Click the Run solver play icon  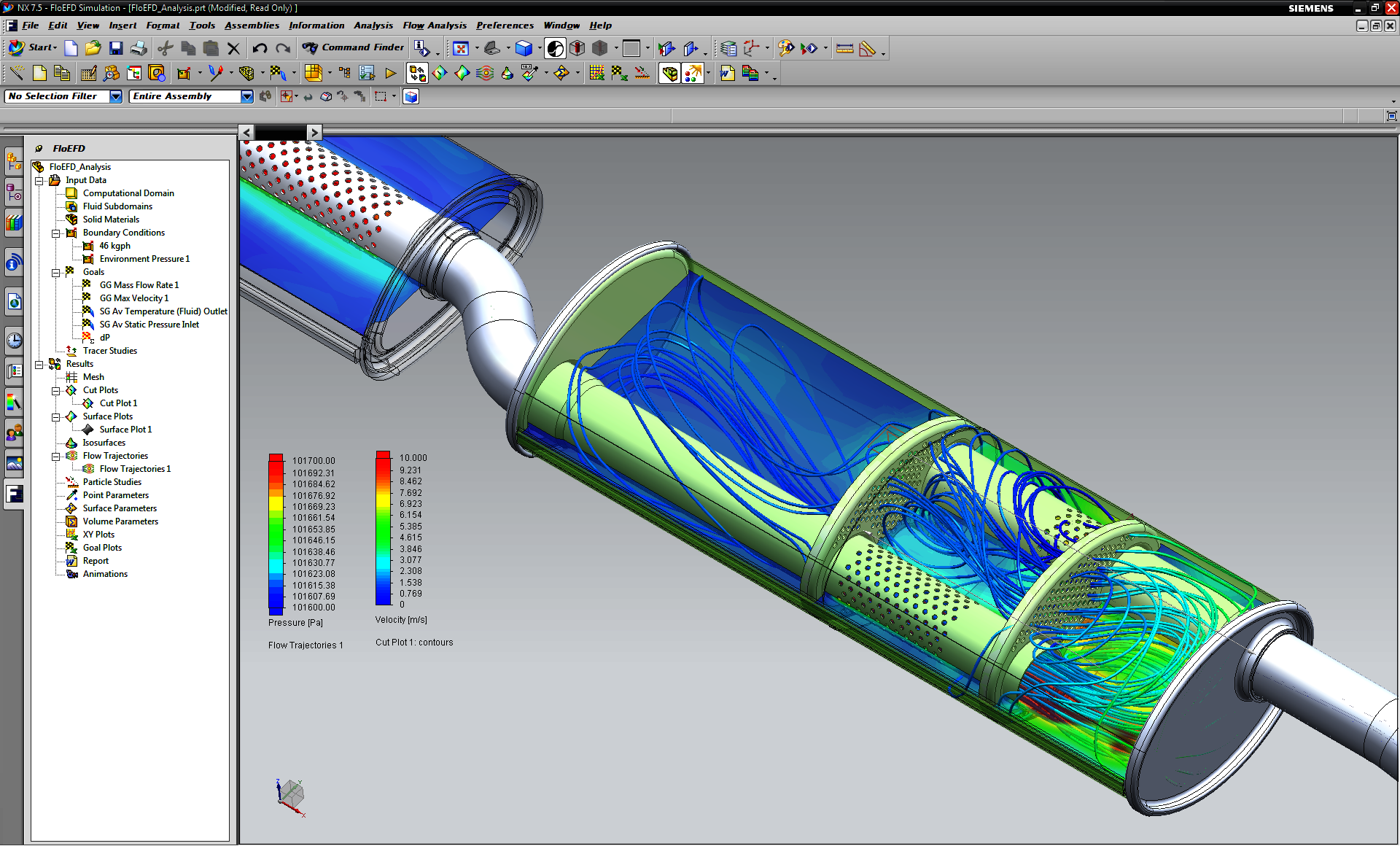click(x=391, y=73)
